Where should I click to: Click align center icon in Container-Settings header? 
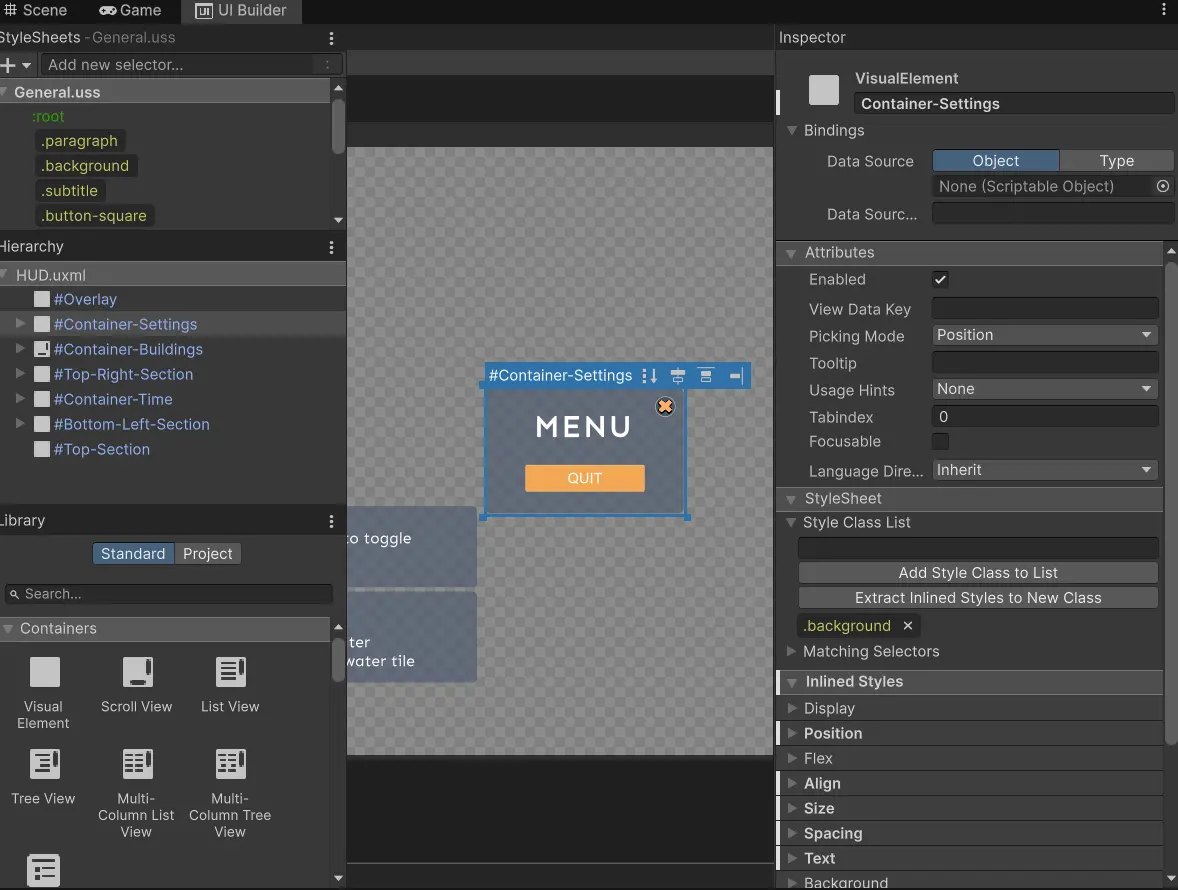pyautogui.click(x=678, y=376)
